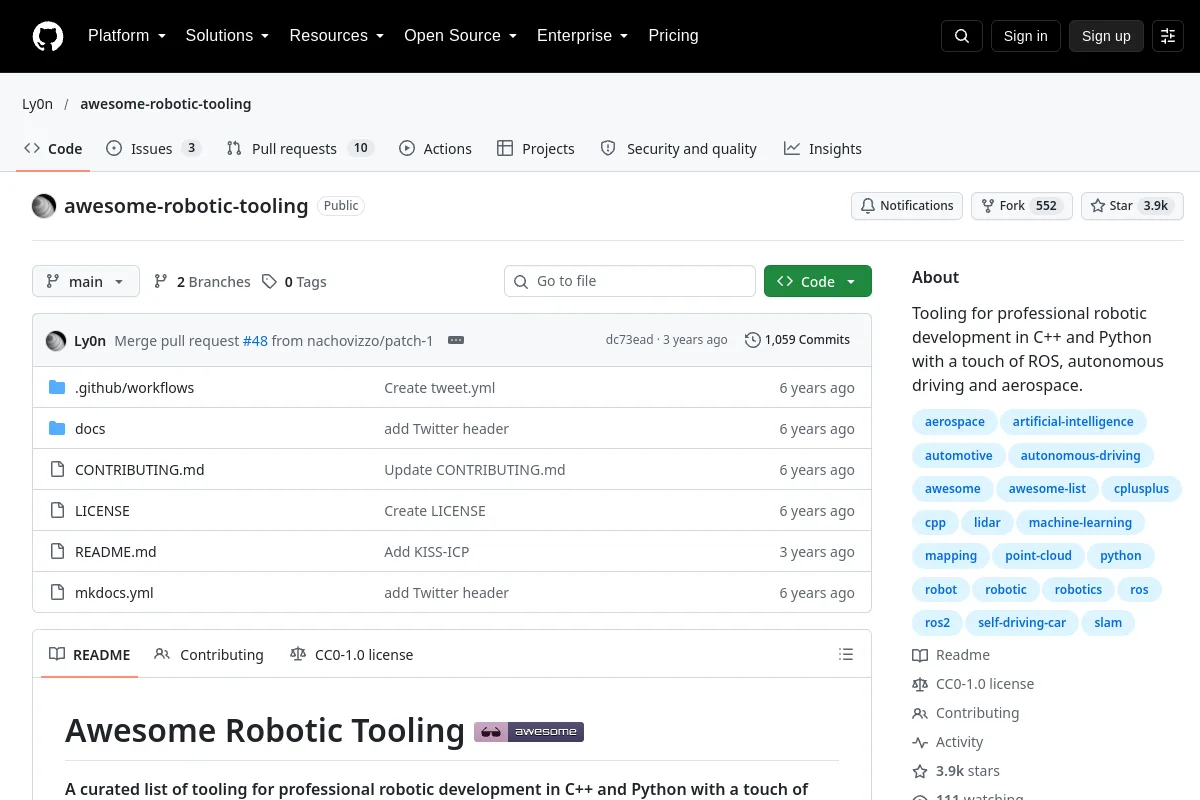
Task: Click the slam topic tag
Action: pos(1108,623)
